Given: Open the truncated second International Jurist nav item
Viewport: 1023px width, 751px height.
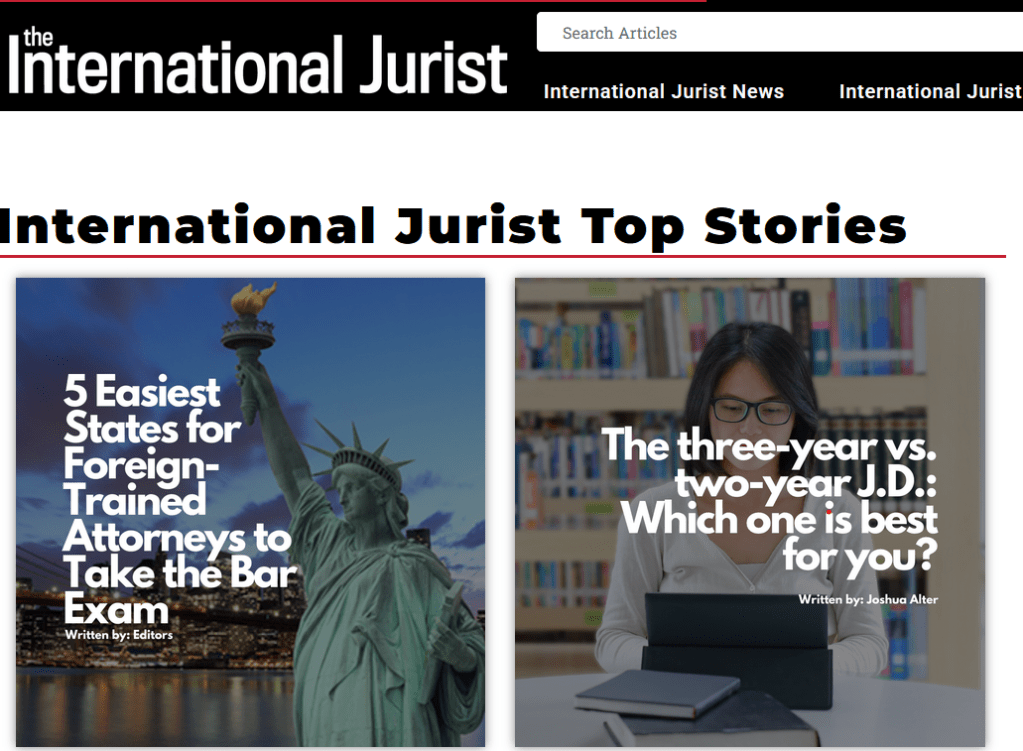Looking at the screenshot, I should pos(930,92).
